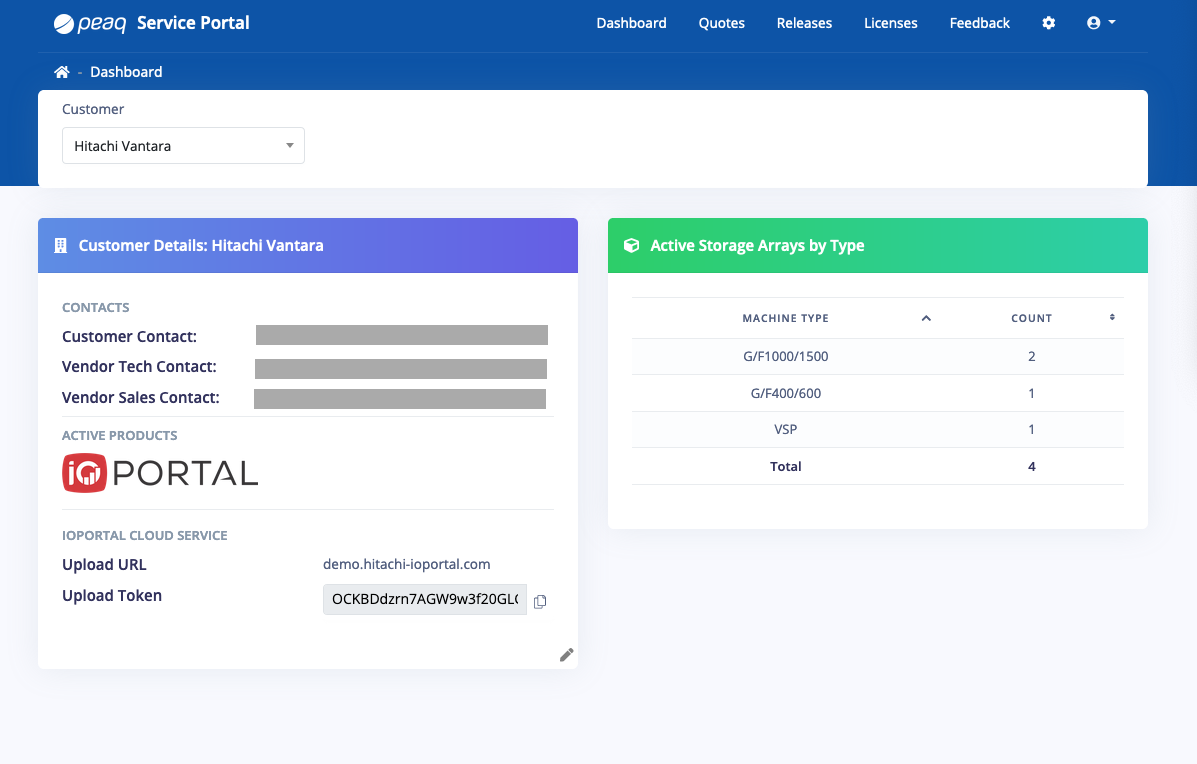Viewport: 1197px width, 764px height.
Task: Copy the Upload Token using the copy icon
Action: coord(540,601)
